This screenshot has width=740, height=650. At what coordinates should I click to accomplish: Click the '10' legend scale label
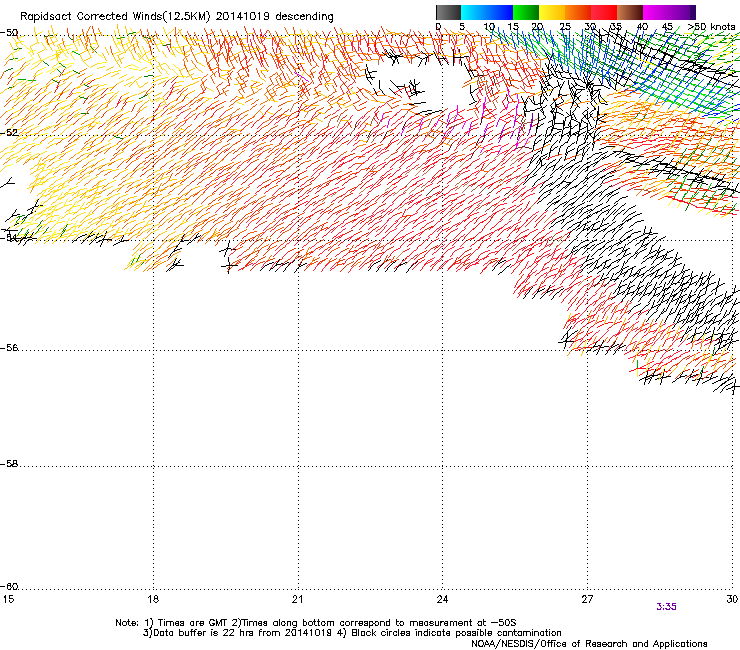489,27
